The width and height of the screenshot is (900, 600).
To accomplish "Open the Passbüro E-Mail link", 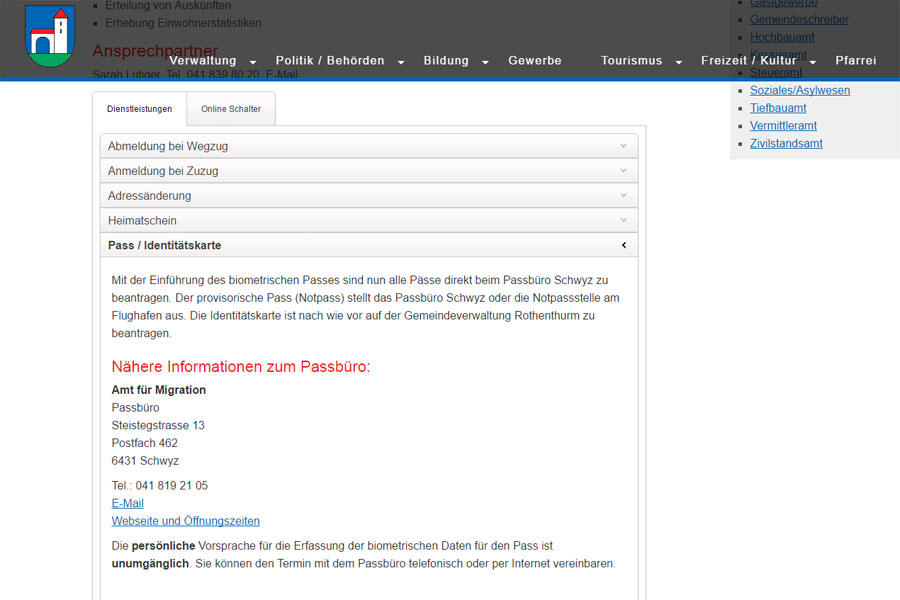I will [x=127, y=504].
